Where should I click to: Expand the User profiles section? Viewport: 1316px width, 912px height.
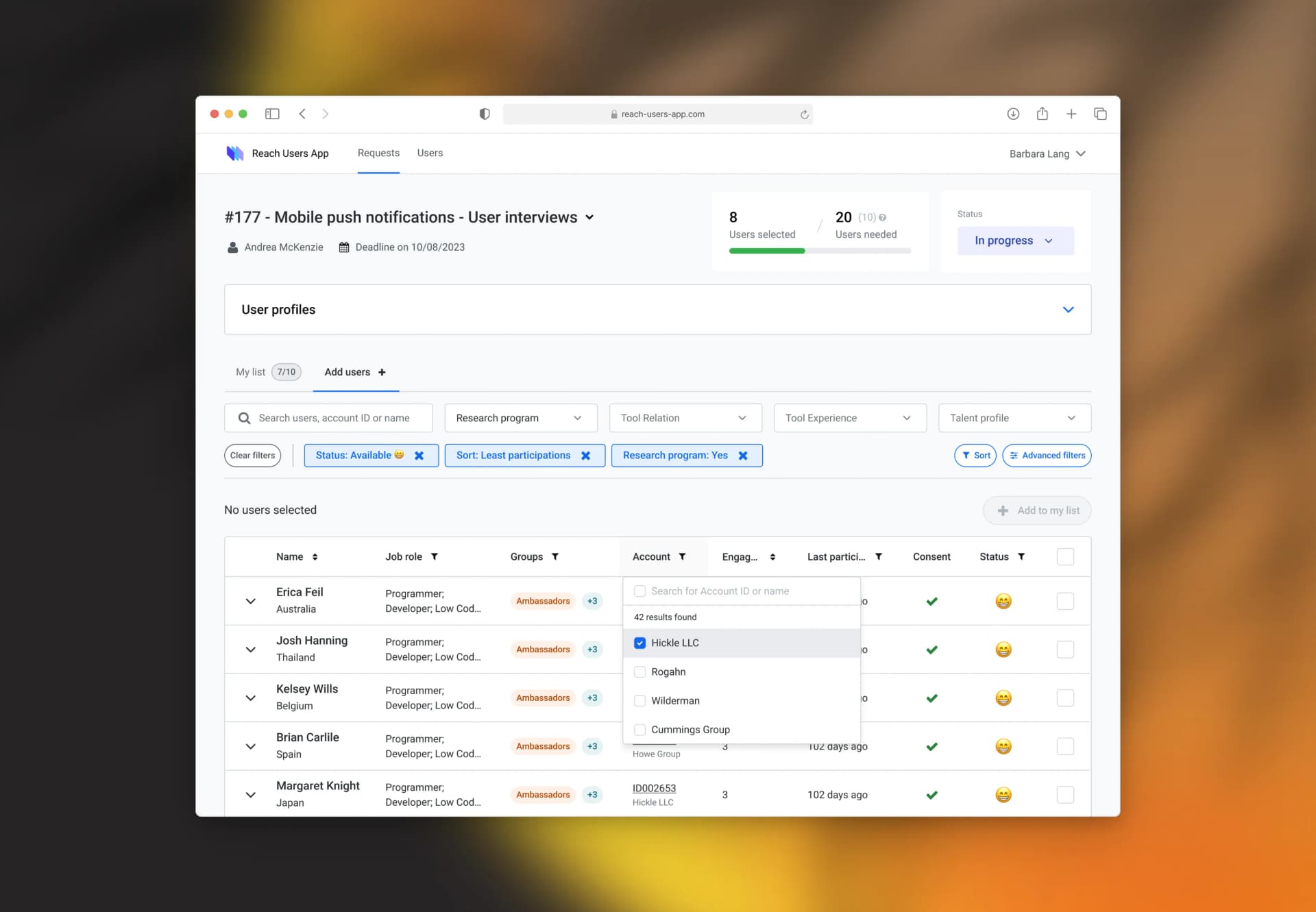tap(1068, 310)
